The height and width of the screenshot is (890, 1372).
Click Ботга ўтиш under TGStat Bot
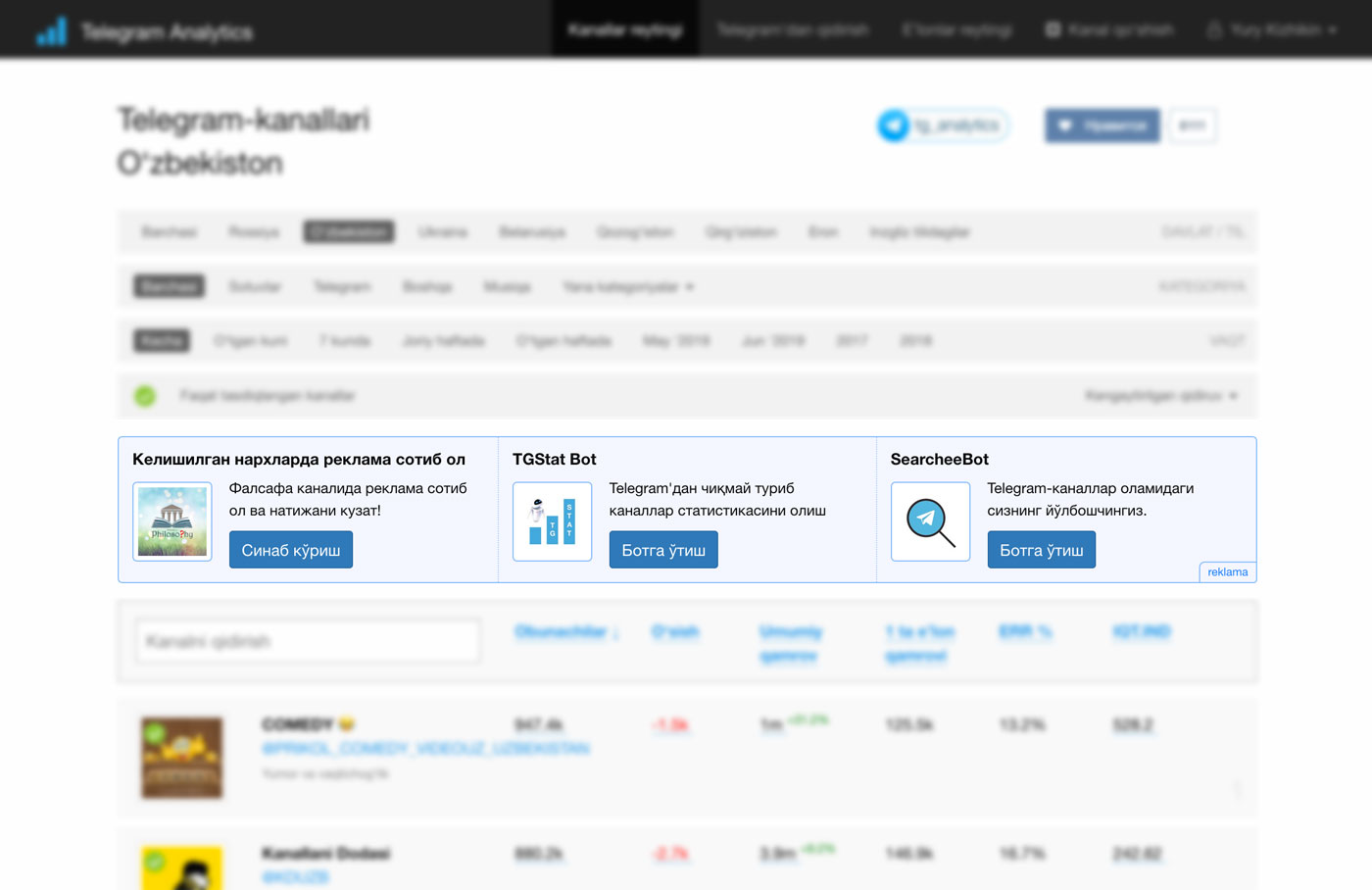click(x=663, y=550)
